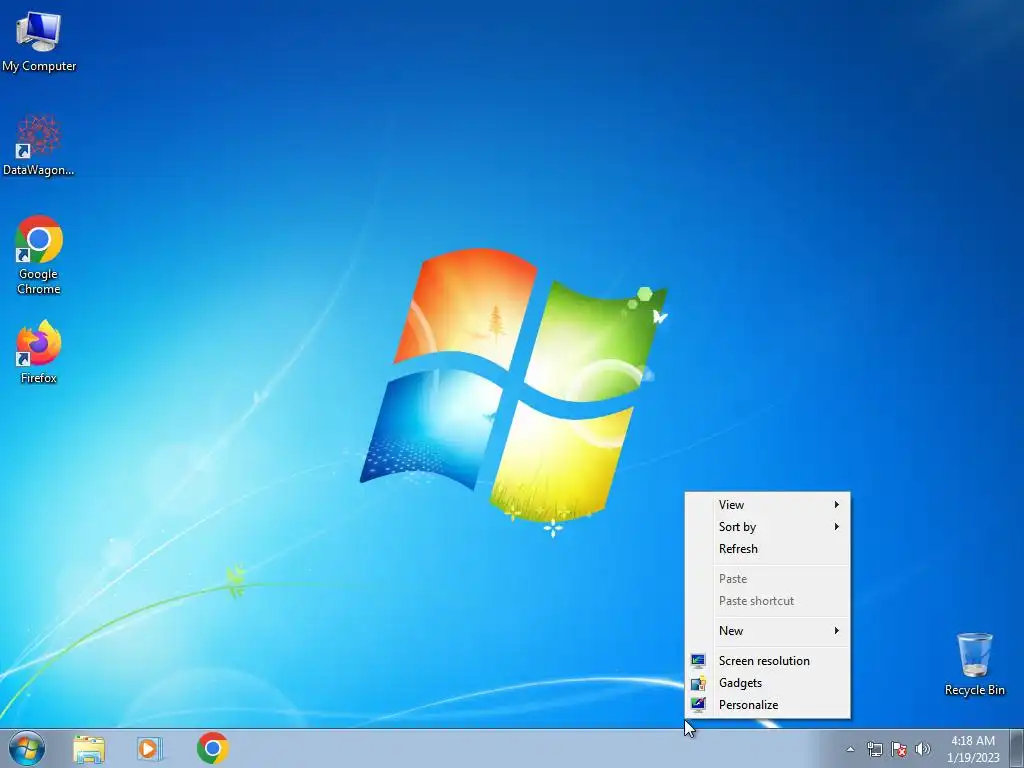Launch Windows Media Player from taskbar
Screen dimensions: 1024x768
150,748
